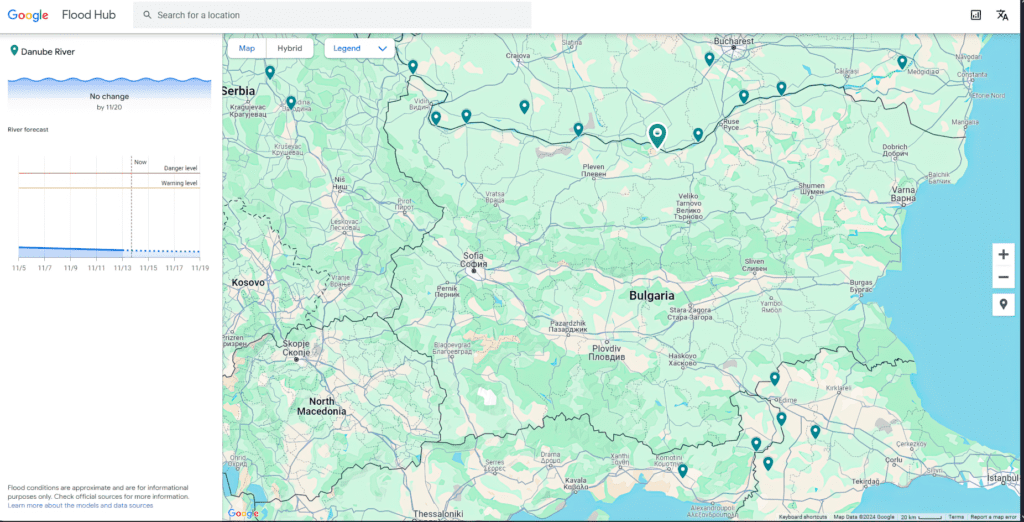Open the Terms link on map footer
1024x522 pixels.
click(x=956, y=517)
